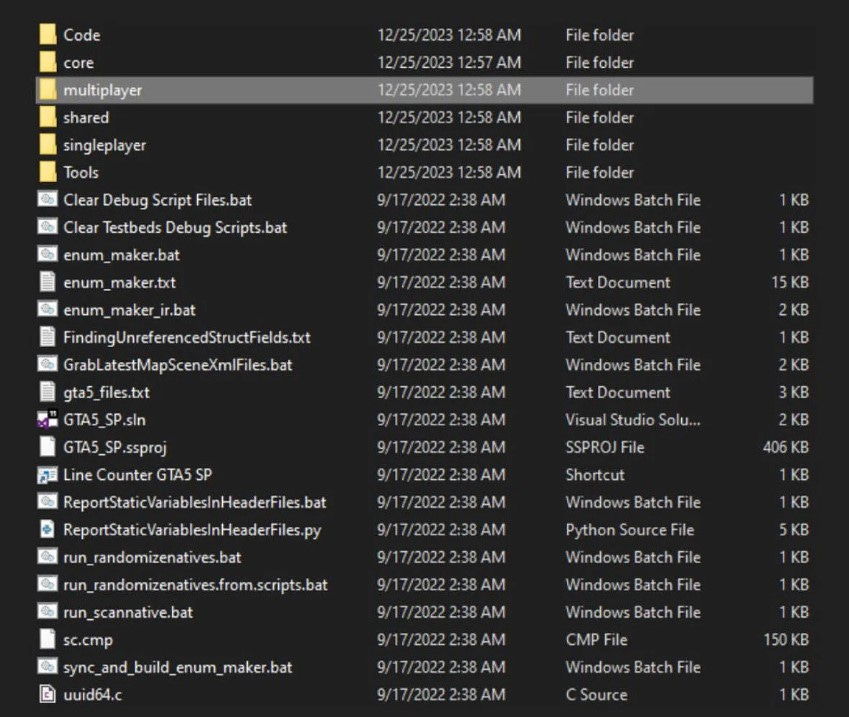
Task: Click the GrabLatestMapSceneXmlFiles.bat icon
Action: pos(48,364)
